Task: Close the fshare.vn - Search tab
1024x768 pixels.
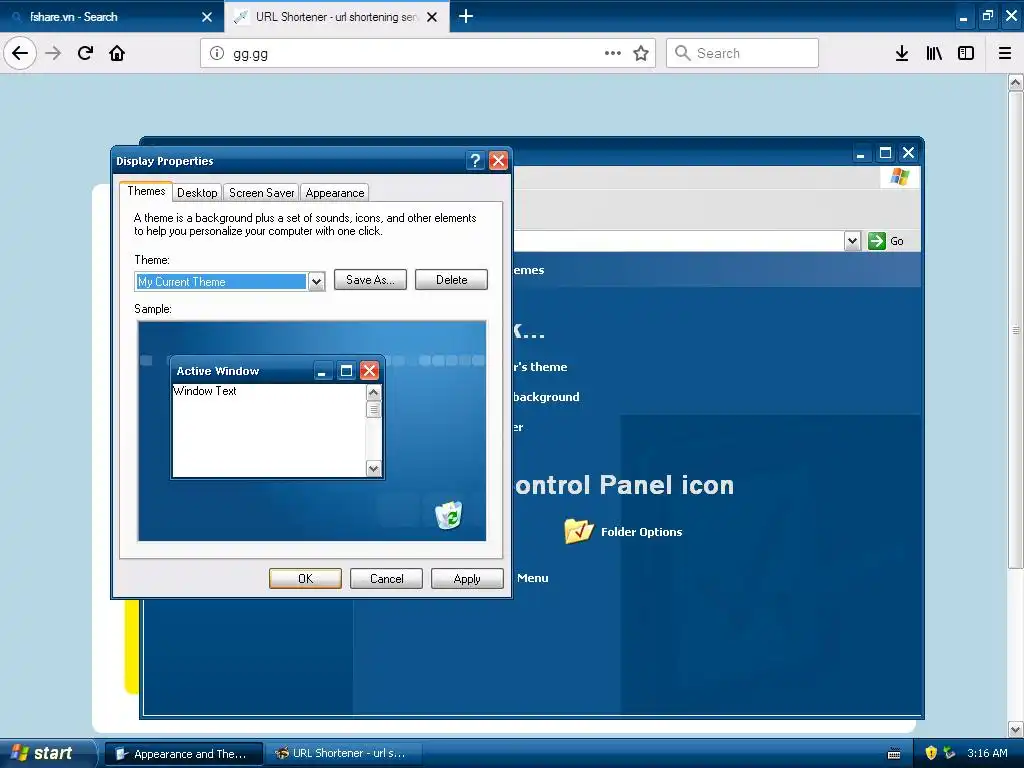Action: 207,17
